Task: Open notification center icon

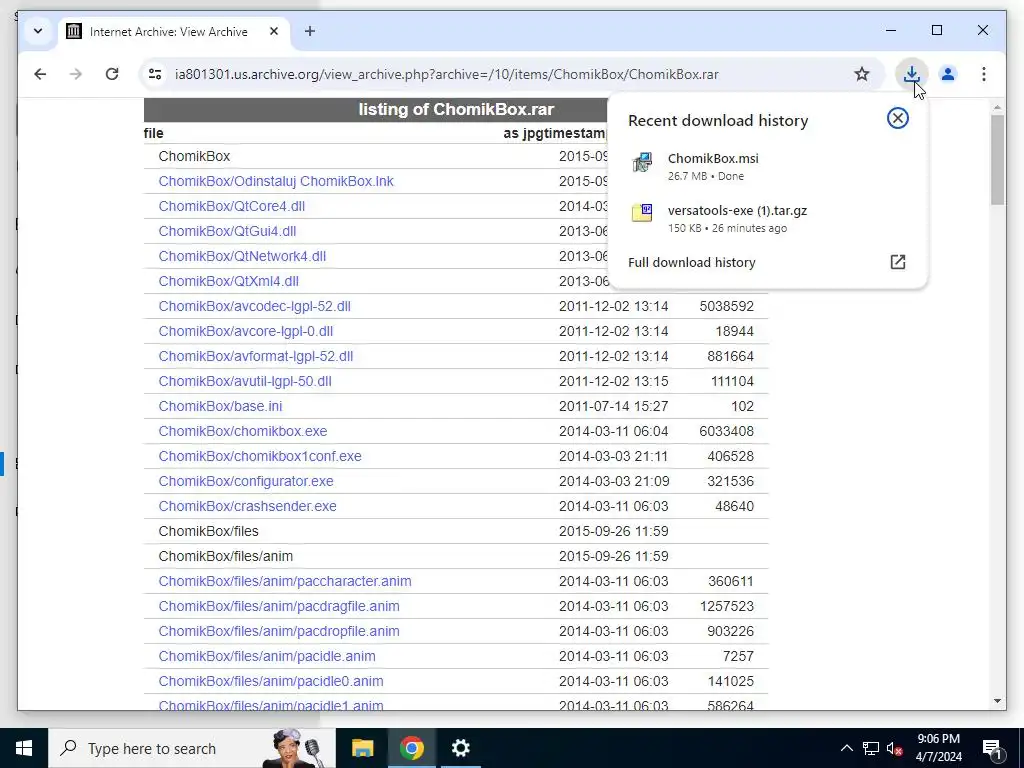Action: point(991,748)
